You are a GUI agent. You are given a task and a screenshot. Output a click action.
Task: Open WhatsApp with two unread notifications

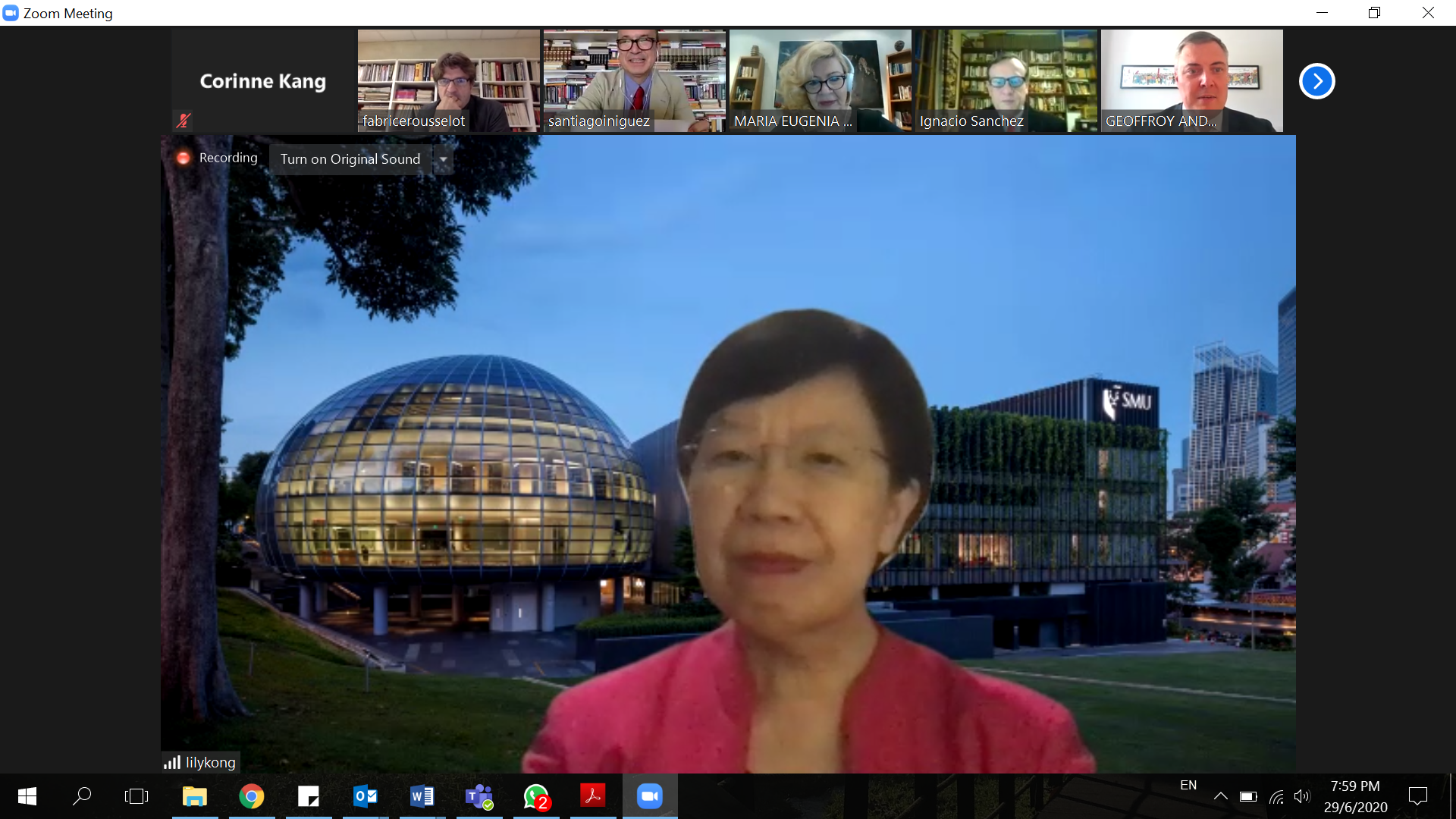pos(536,796)
